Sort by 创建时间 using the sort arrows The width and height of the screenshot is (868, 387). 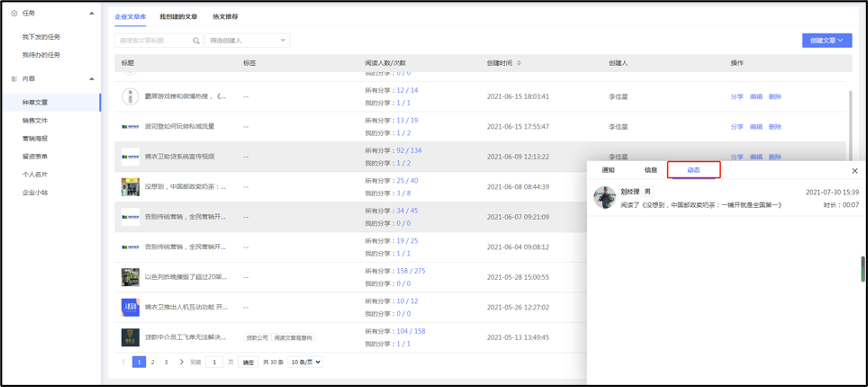click(519, 63)
